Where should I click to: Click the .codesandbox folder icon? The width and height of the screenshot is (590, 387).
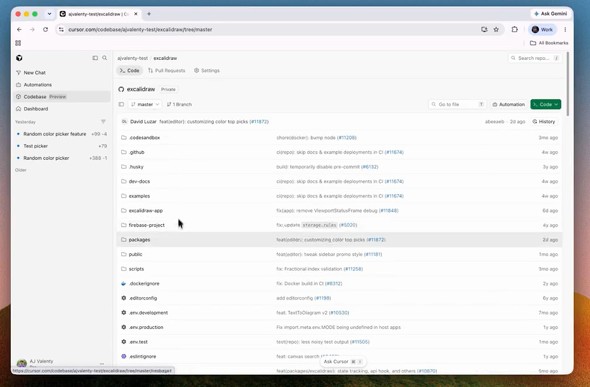123,138
